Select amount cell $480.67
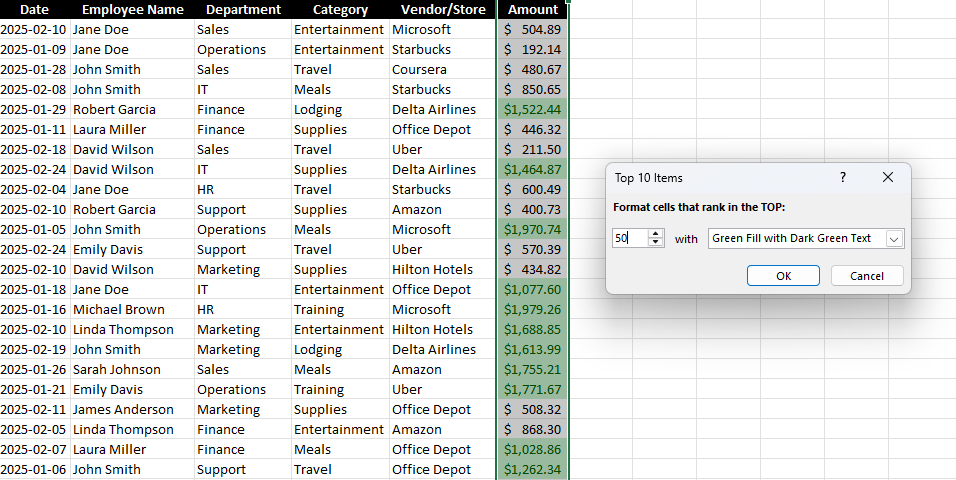This screenshot has width=956, height=480. click(x=533, y=70)
